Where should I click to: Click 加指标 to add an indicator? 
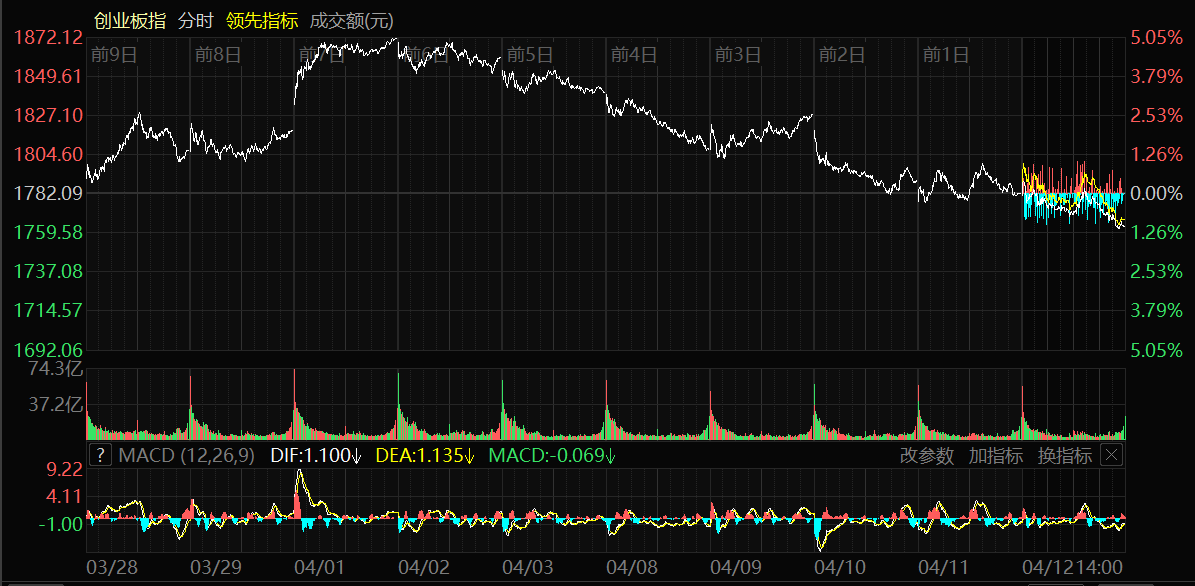click(x=995, y=456)
